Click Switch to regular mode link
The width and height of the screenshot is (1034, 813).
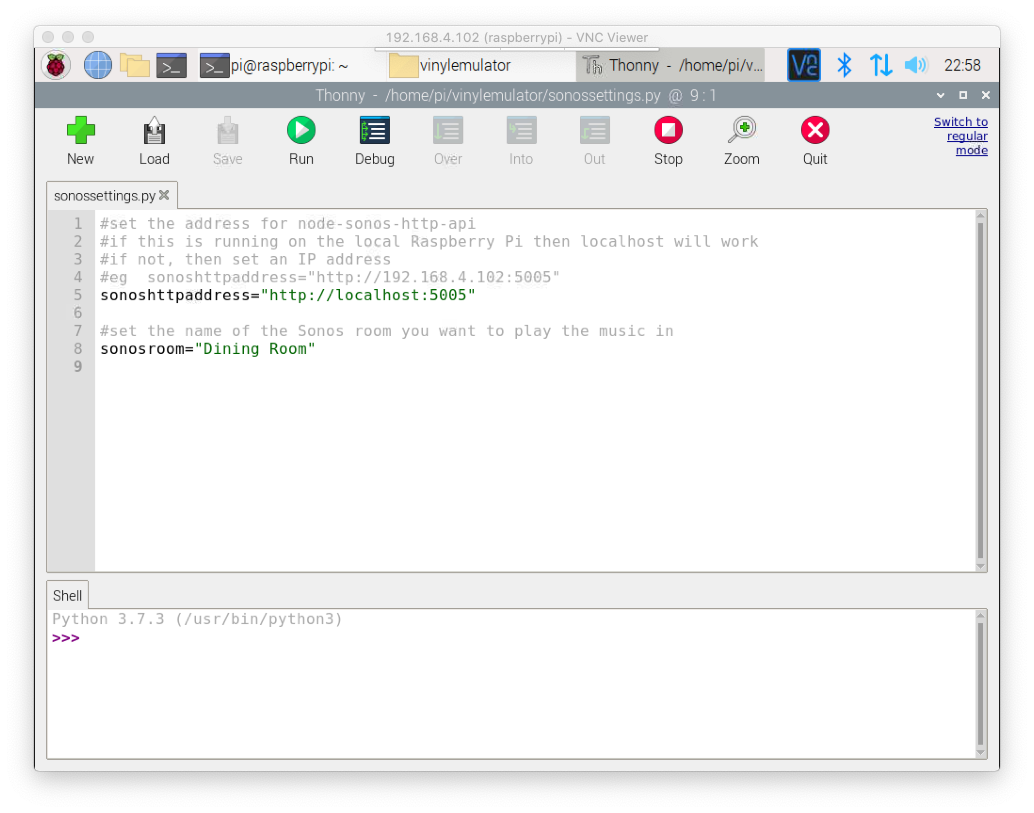[961, 136]
